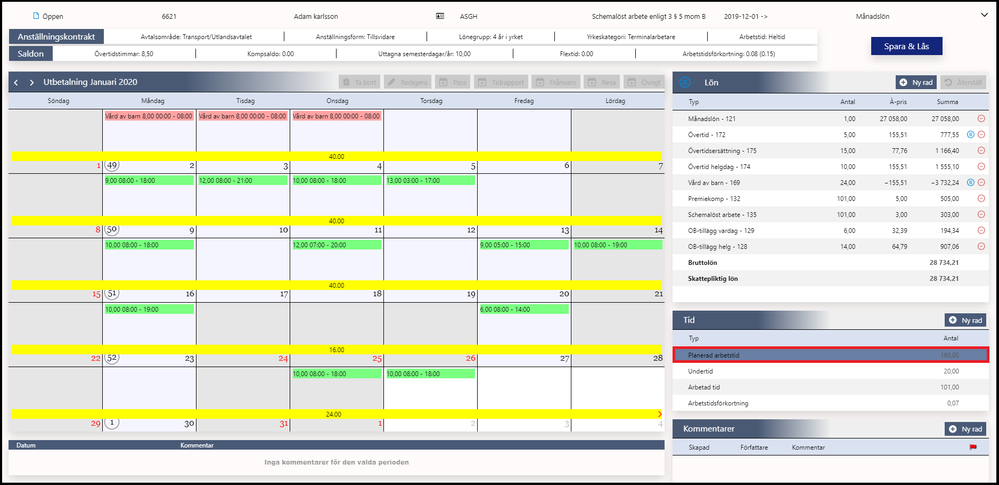Go to previous payment month arrow
This screenshot has width=999, height=485.
(x=17, y=82)
